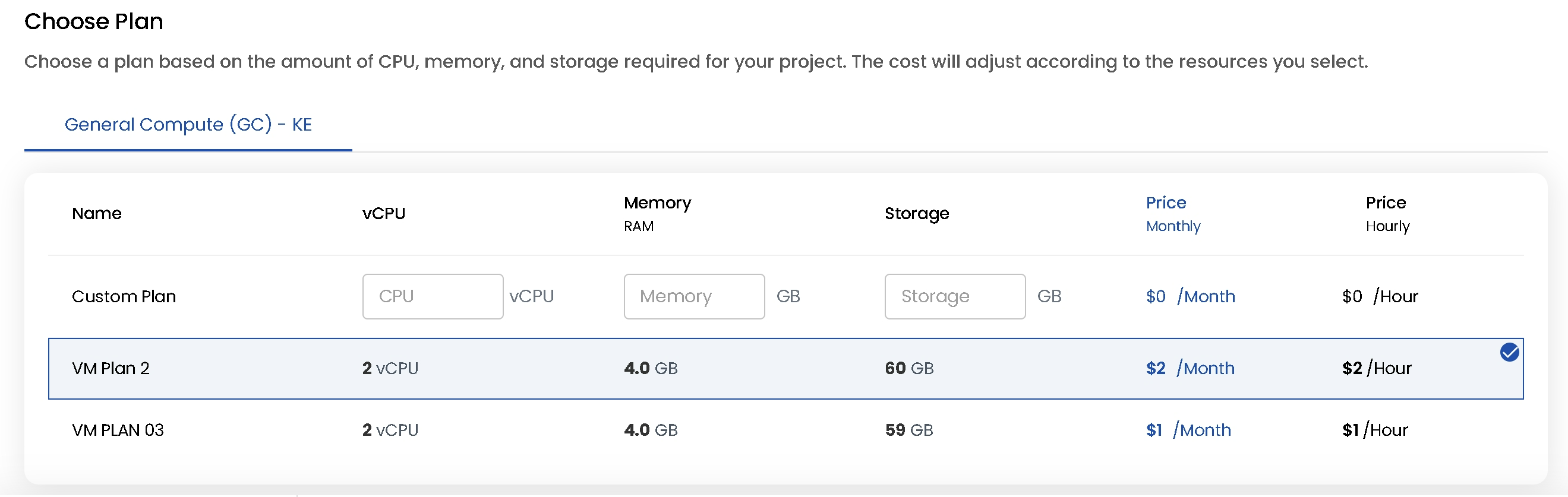Click the Custom Plan Storage input field
This screenshot has width=1568, height=497.
tap(954, 296)
